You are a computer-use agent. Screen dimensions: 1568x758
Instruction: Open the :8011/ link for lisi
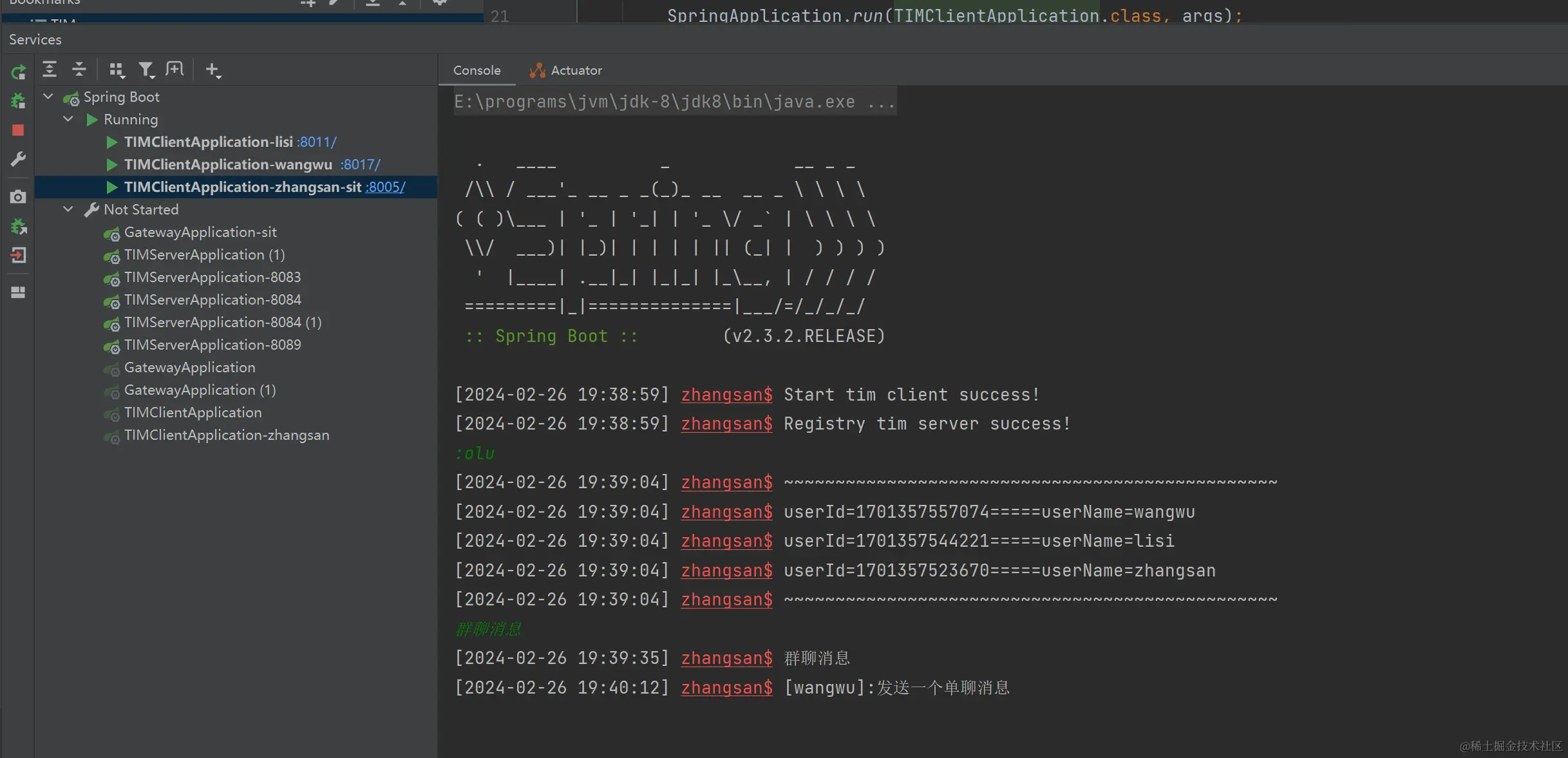(316, 142)
